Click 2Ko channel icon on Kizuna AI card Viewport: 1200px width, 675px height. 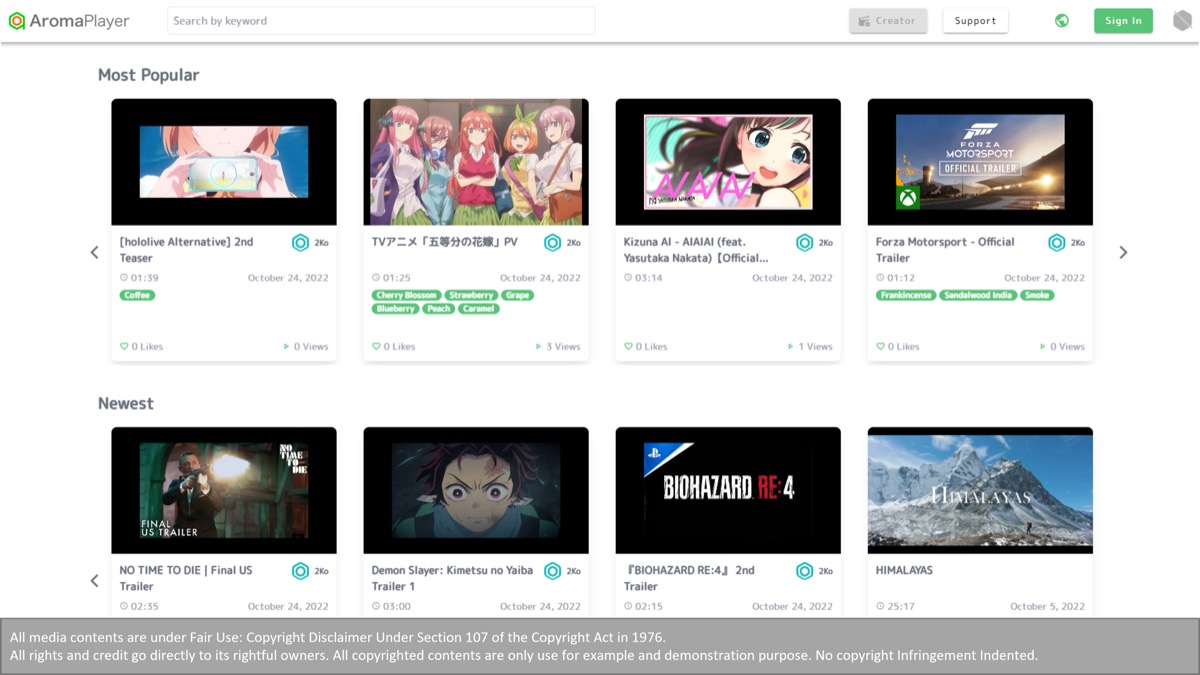(804, 243)
